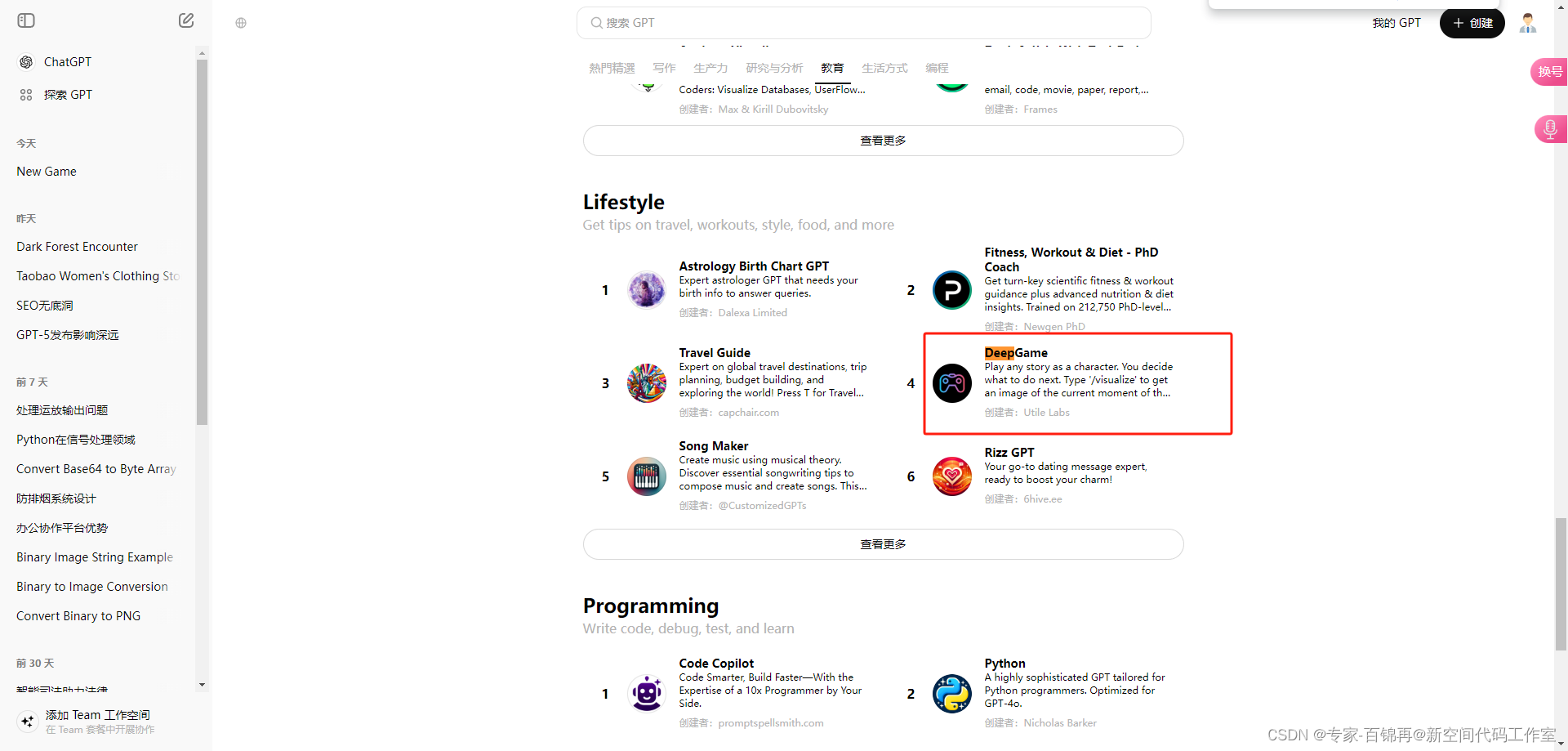
Task: Click 查看更多 under the Lifestyle list
Action: pos(883,544)
